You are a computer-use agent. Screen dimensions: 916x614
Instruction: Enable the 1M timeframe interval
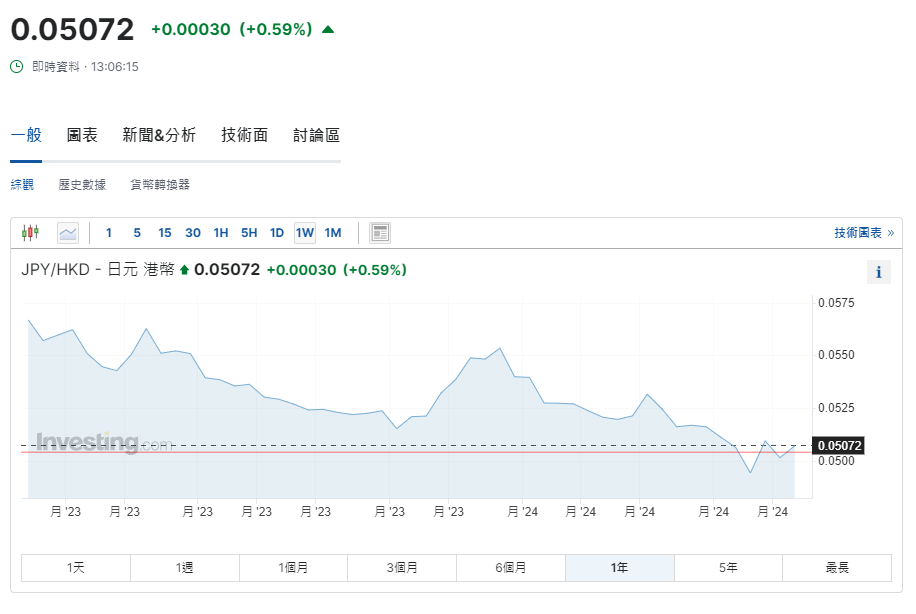coord(333,232)
